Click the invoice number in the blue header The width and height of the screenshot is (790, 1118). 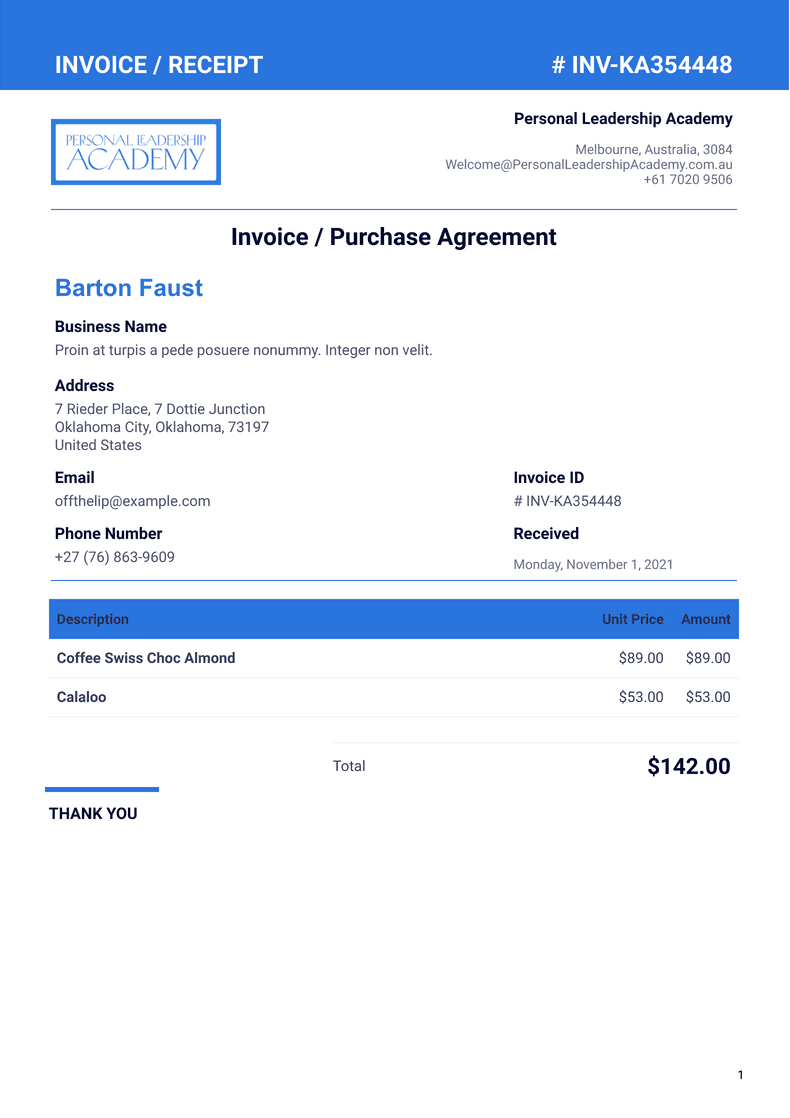pyautogui.click(x=641, y=65)
